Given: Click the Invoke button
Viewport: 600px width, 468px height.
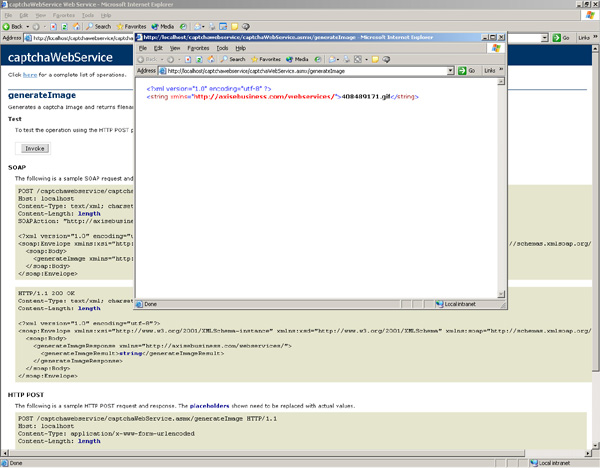Looking at the screenshot, I should [35, 148].
